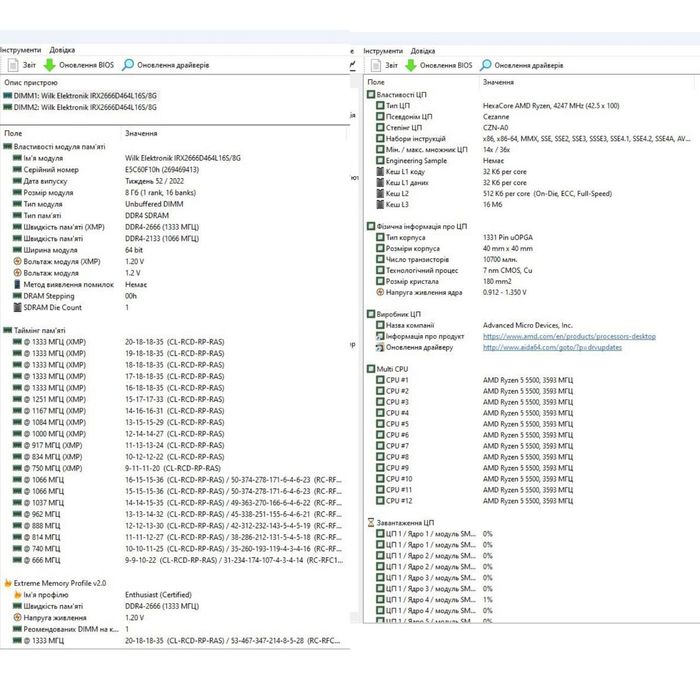The image size is (700, 700).
Task: Click chip icon beside Кеш L3
Action: tap(380, 204)
